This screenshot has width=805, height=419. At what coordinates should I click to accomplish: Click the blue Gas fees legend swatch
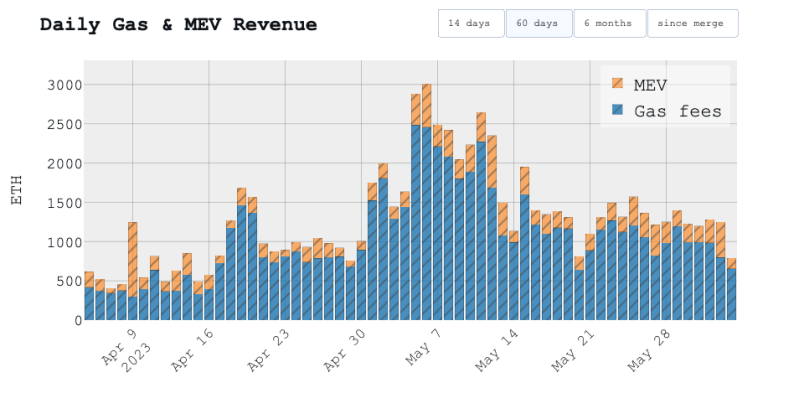[617, 111]
